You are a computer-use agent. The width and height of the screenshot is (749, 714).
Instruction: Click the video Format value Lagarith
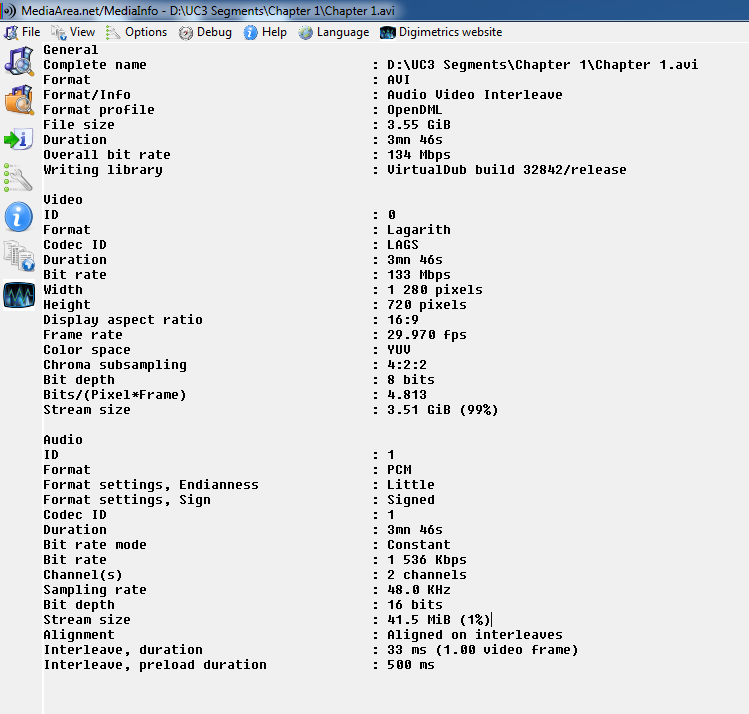419,230
